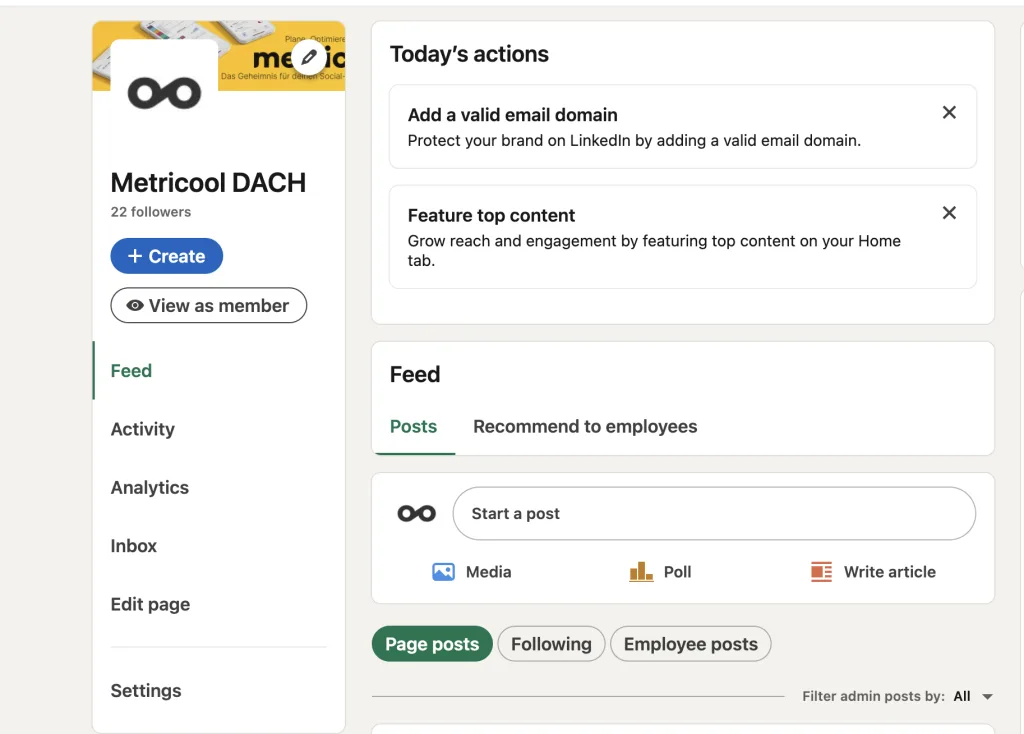This screenshot has width=1024, height=734.
Task: Switch to the Posts tab
Action: tap(413, 426)
